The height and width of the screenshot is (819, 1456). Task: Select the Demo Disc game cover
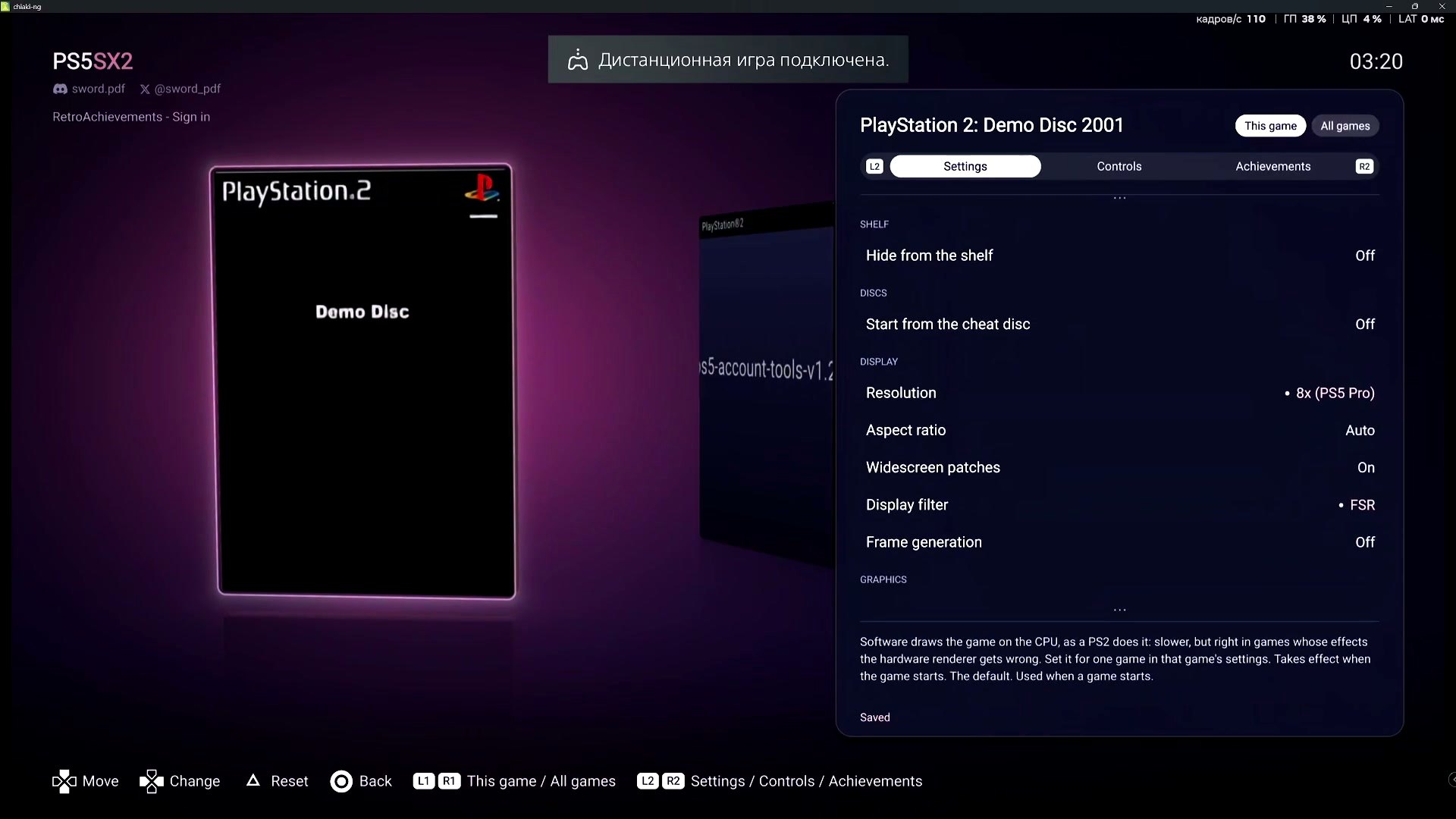point(362,381)
